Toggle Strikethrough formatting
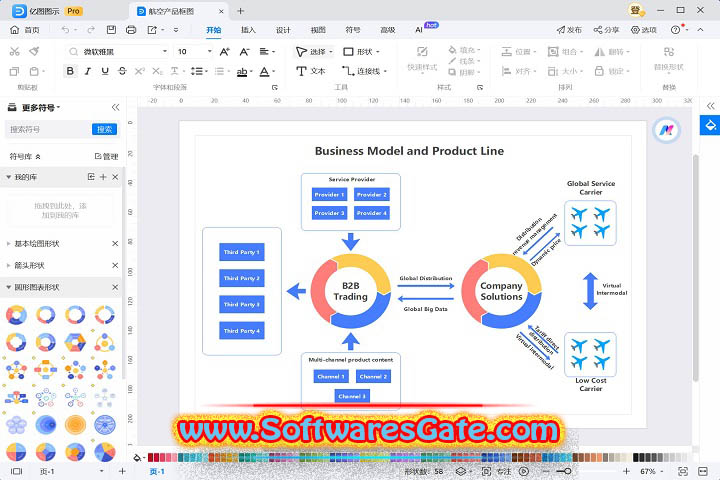720x480 pixels. pos(122,71)
